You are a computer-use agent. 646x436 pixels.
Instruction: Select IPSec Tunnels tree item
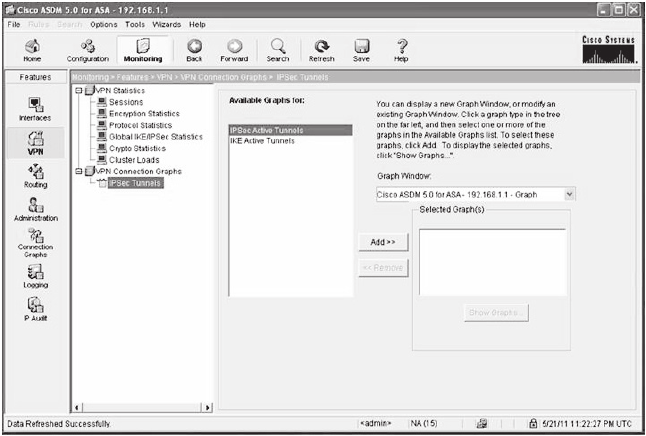[x=136, y=183]
